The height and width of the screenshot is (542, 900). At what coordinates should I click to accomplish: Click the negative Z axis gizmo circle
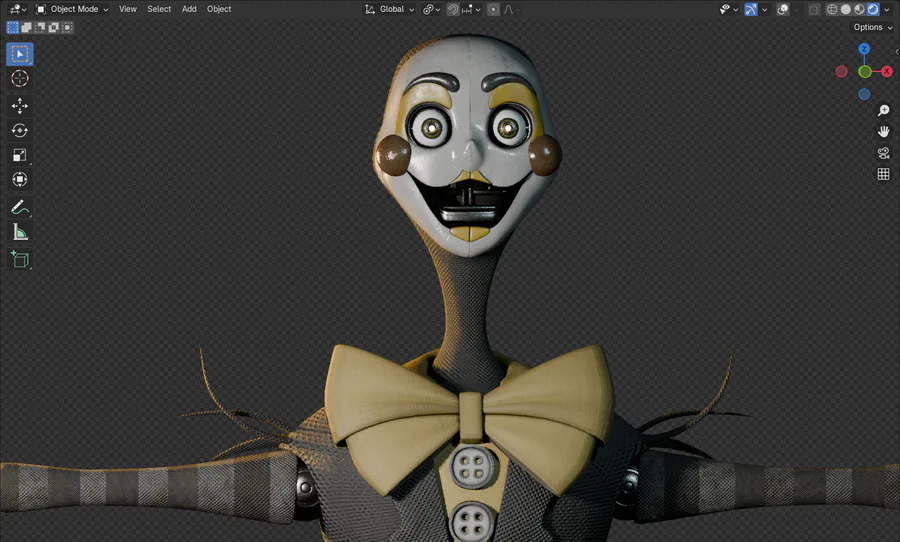[x=864, y=94]
